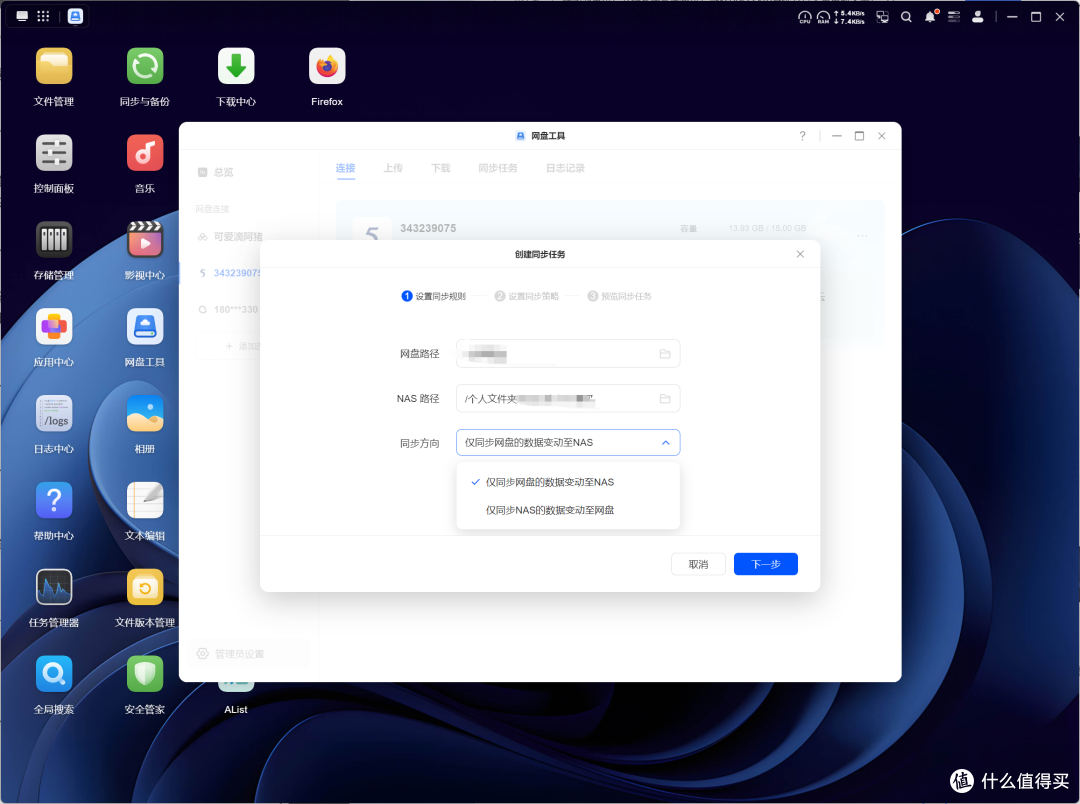Open user account icon in top bar
The image size is (1080, 804).
(977, 17)
